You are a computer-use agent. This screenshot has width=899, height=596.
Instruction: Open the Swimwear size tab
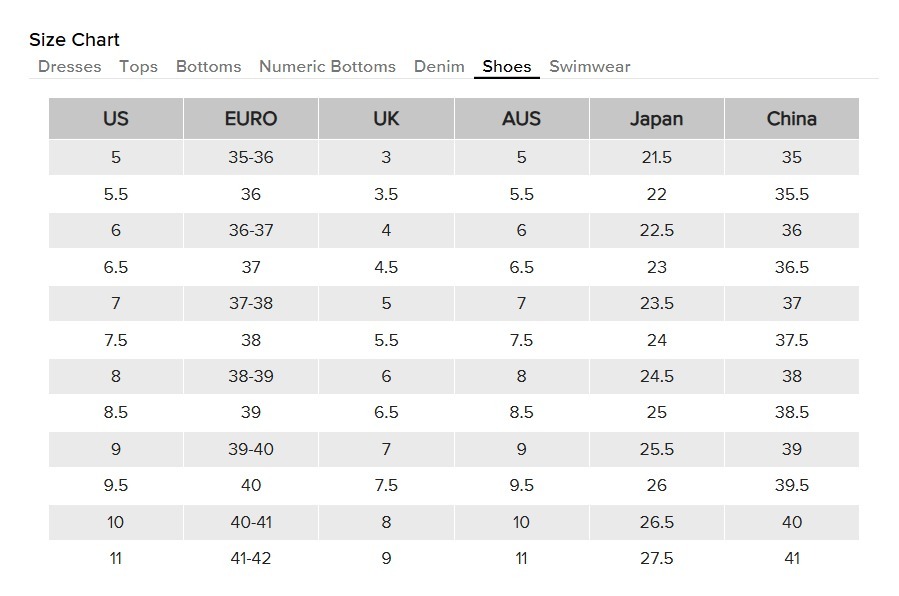pos(590,67)
